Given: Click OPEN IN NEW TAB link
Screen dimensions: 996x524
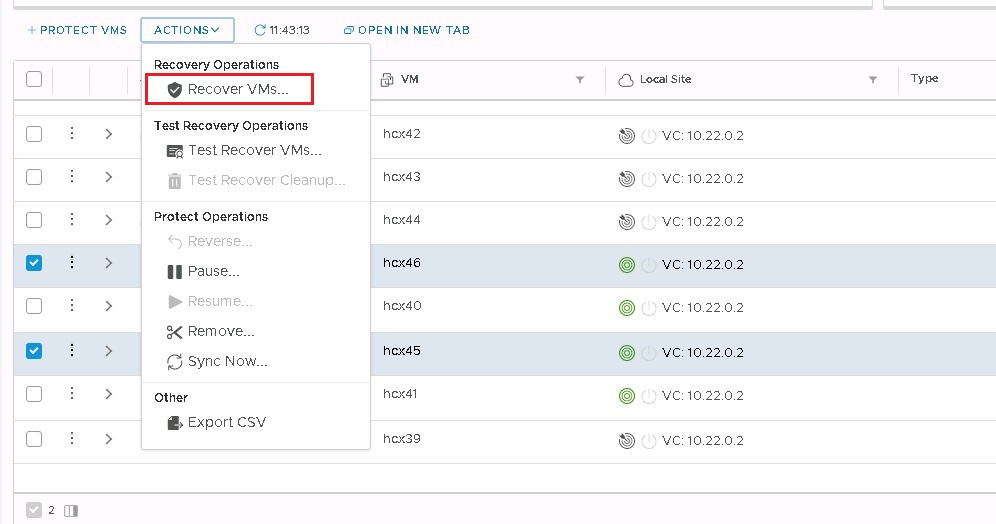Looking at the screenshot, I should (407, 30).
